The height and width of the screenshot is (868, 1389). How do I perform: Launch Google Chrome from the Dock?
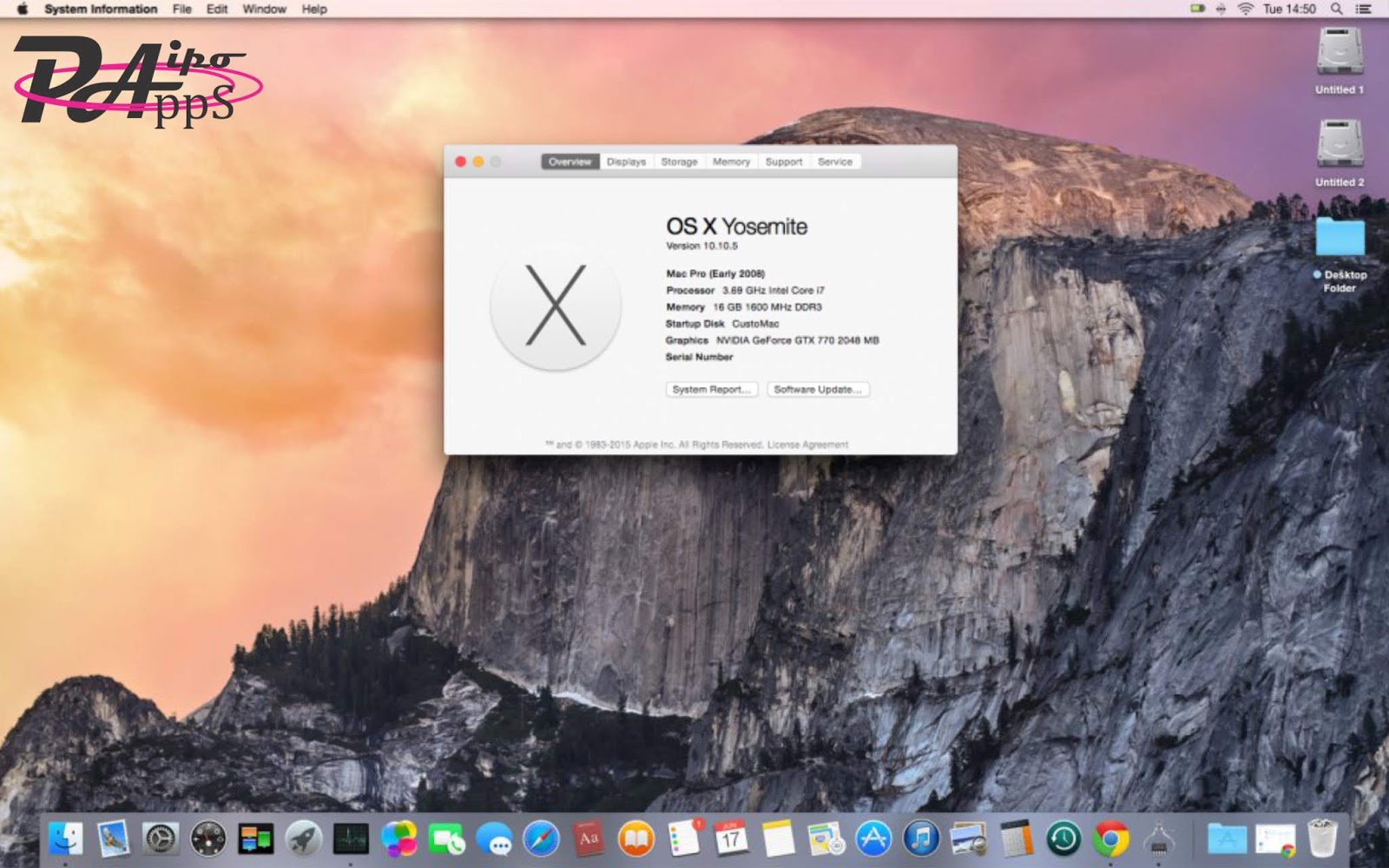tap(1111, 838)
